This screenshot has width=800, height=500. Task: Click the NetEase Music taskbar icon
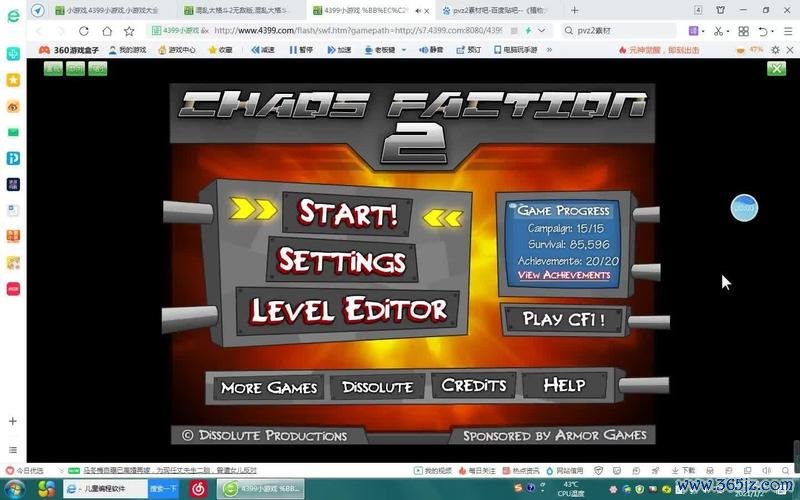pos(198,489)
